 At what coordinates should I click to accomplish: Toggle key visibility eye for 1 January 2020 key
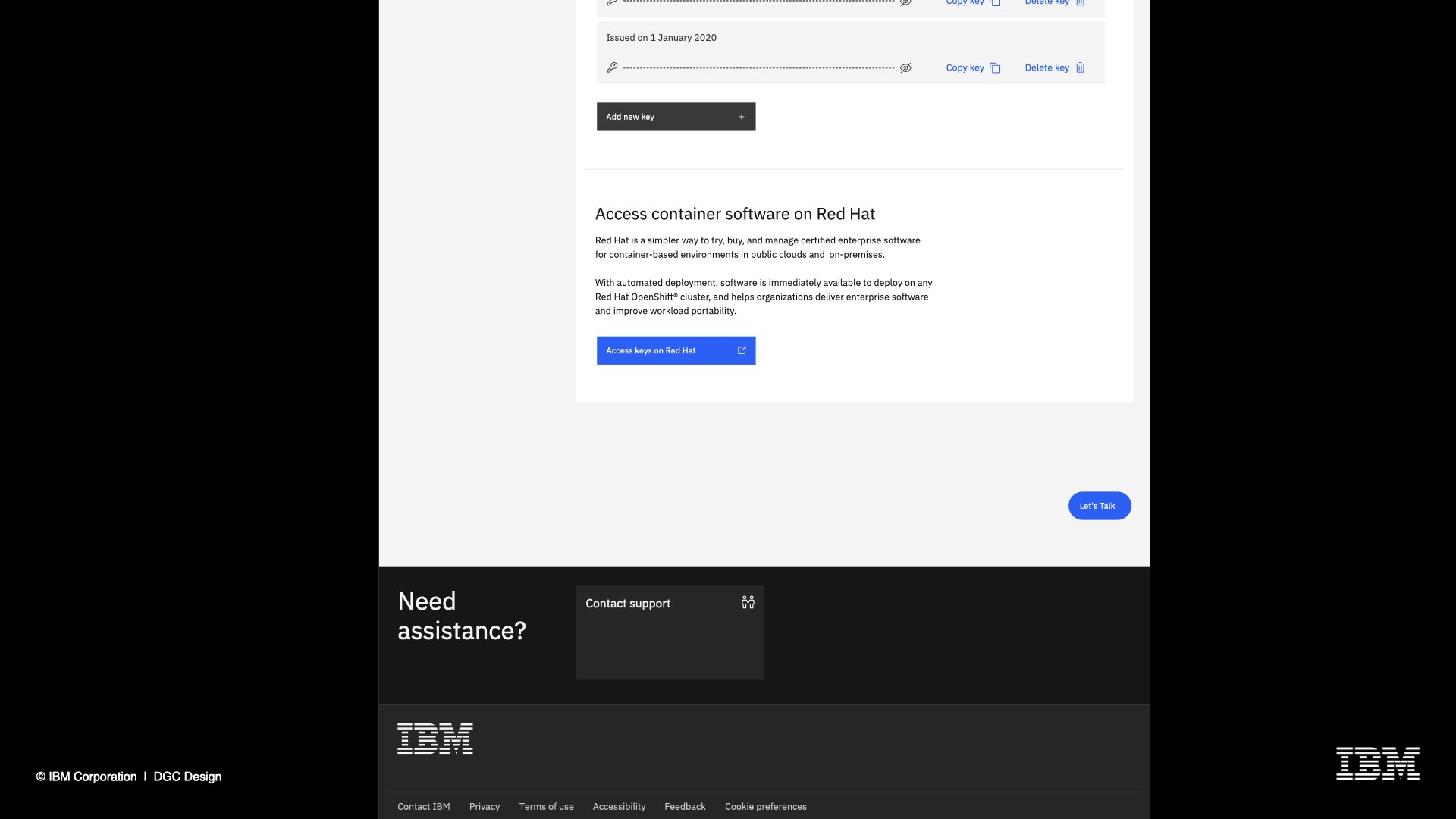(905, 68)
